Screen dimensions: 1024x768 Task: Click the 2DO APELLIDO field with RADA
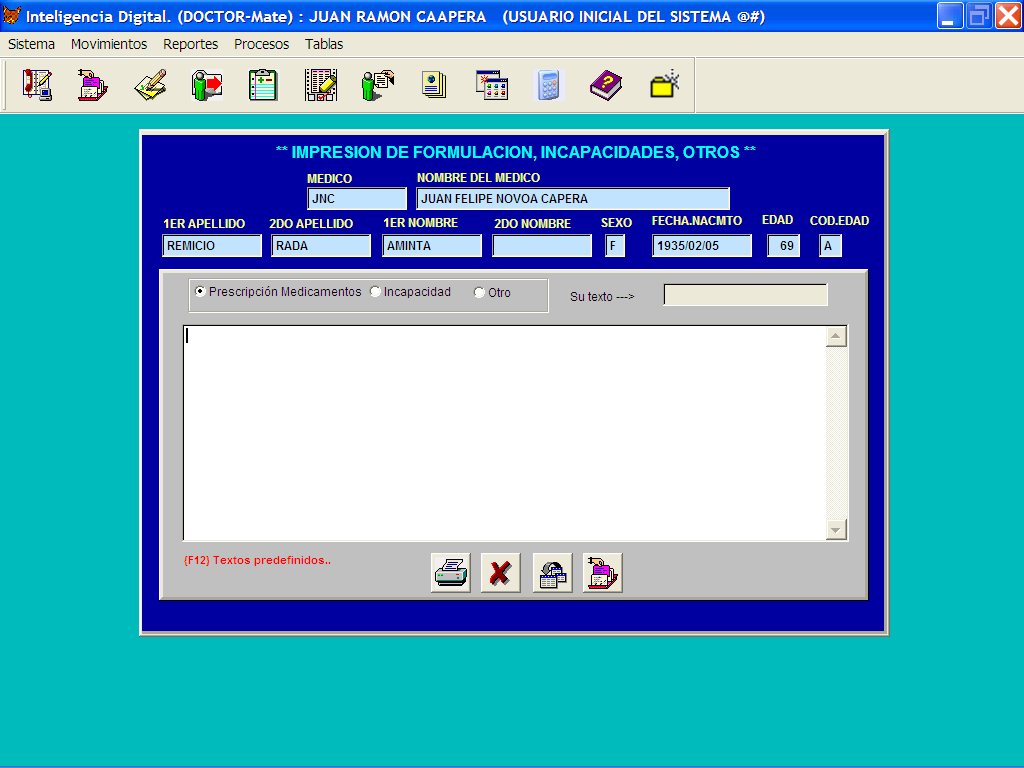321,246
